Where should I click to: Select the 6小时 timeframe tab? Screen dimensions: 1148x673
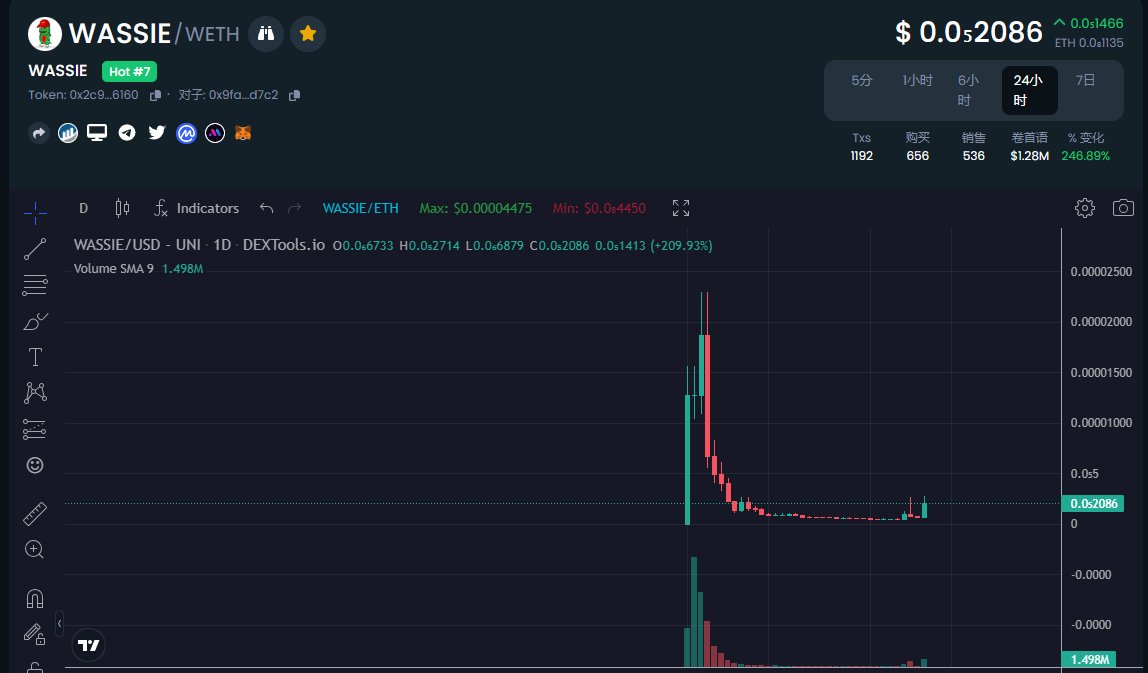[x=969, y=90]
